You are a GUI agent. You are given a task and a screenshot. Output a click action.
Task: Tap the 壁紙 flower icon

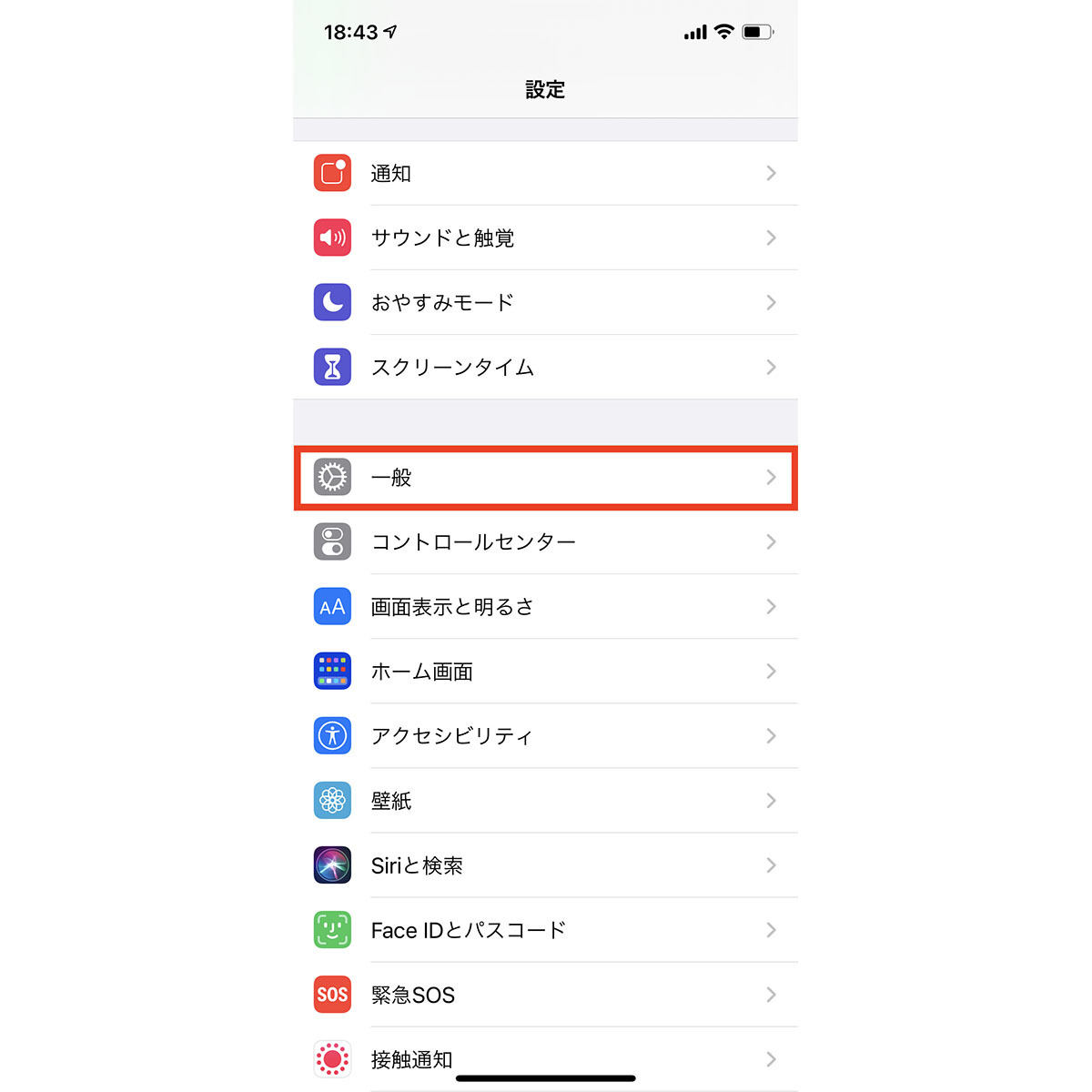coord(332,800)
